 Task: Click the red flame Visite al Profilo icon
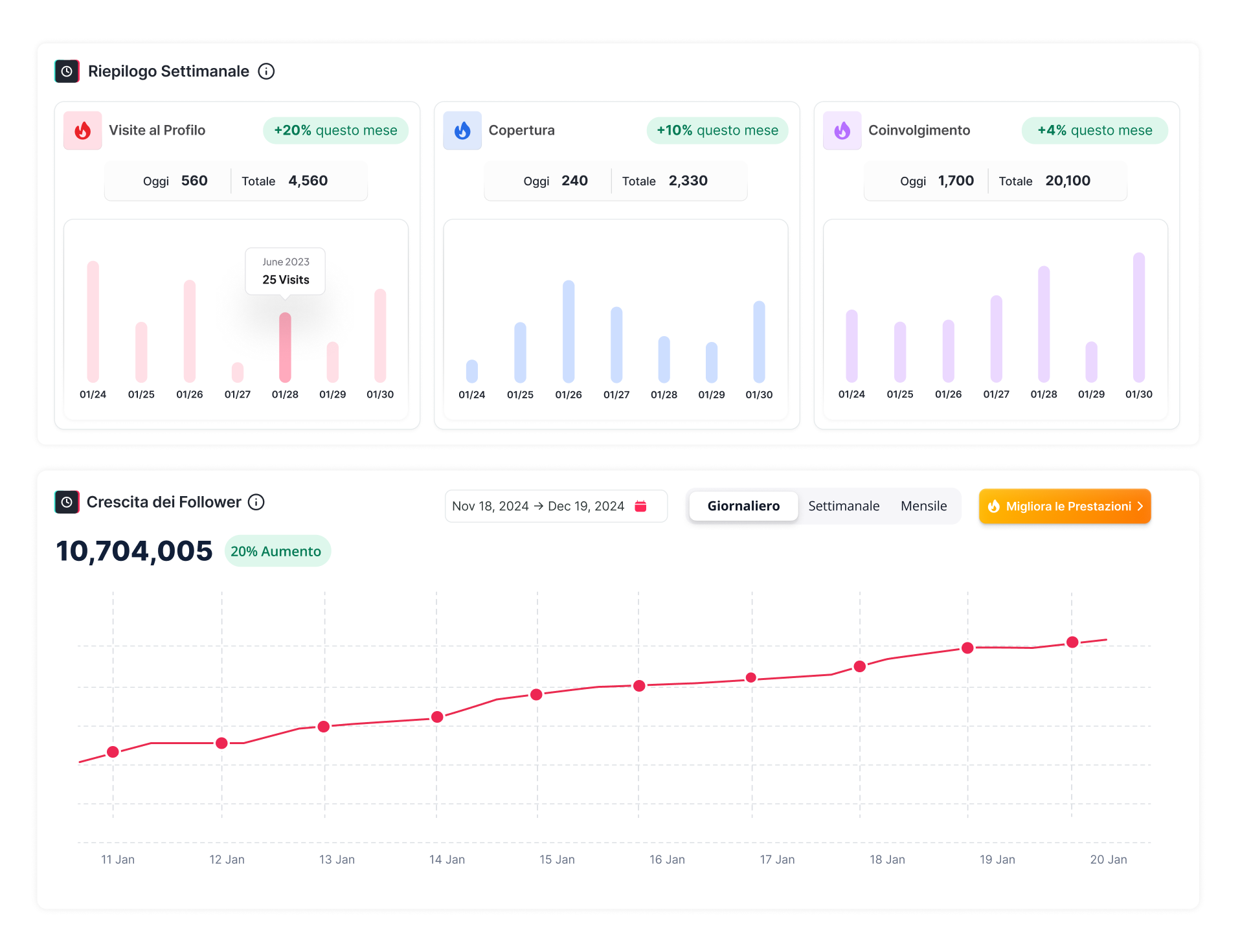83,130
